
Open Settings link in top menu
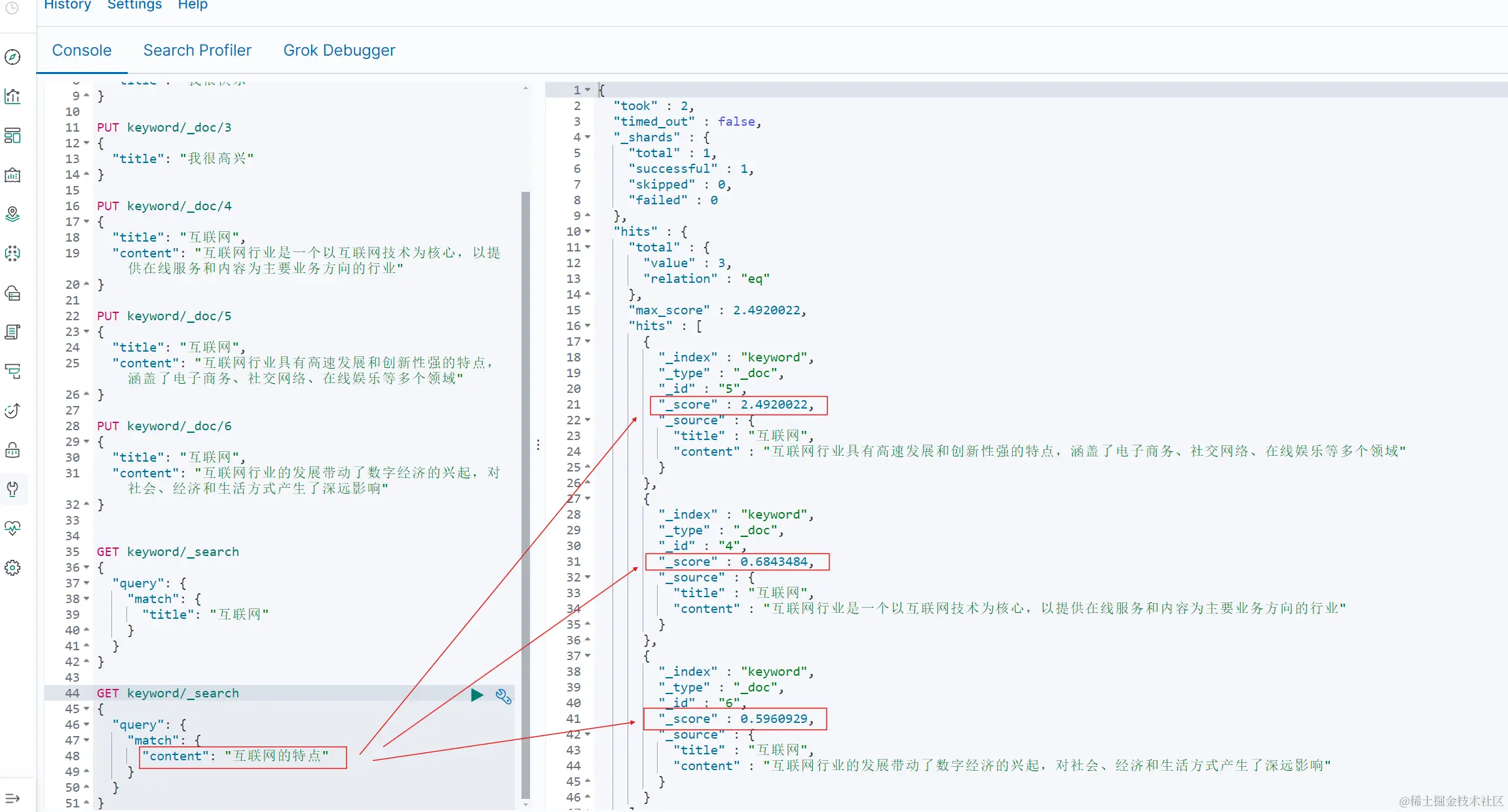pyautogui.click(x=134, y=5)
